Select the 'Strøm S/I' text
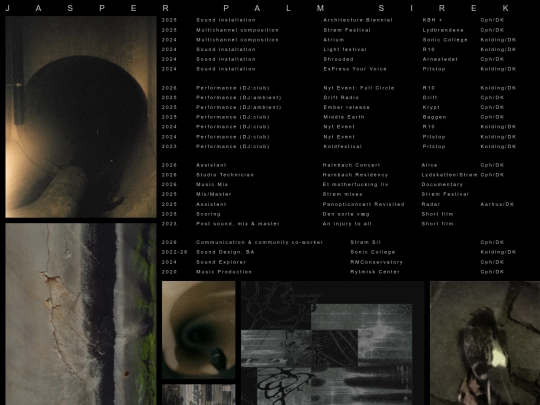Viewport: 540px width, 405px height. (365, 242)
